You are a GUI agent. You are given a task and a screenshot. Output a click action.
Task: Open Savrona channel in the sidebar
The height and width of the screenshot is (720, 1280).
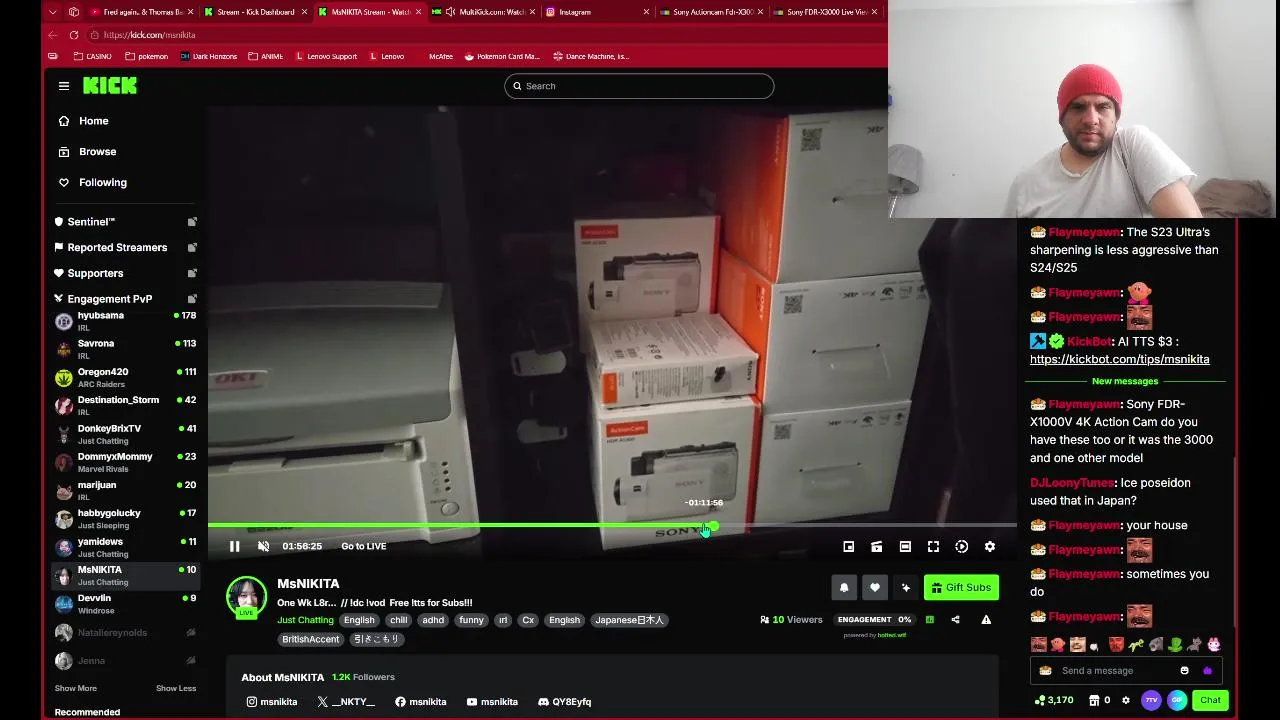tap(125, 349)
